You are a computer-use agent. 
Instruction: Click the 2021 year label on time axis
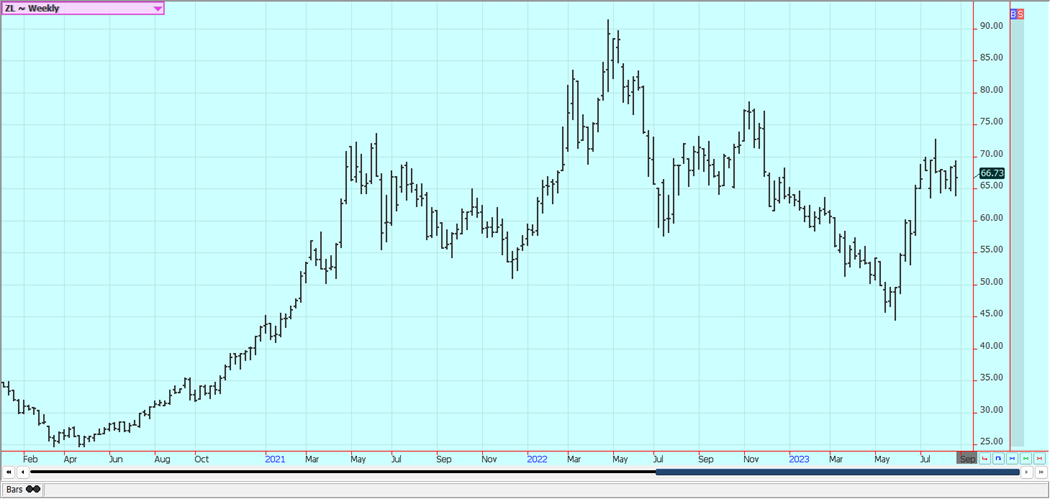(x=275, y=459)
